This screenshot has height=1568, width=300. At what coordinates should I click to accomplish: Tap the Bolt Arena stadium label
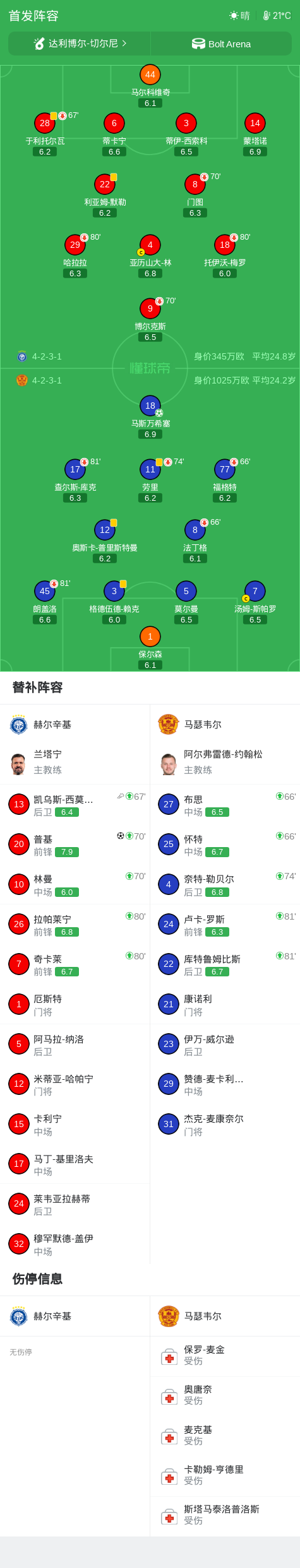(x=221, y=44)
